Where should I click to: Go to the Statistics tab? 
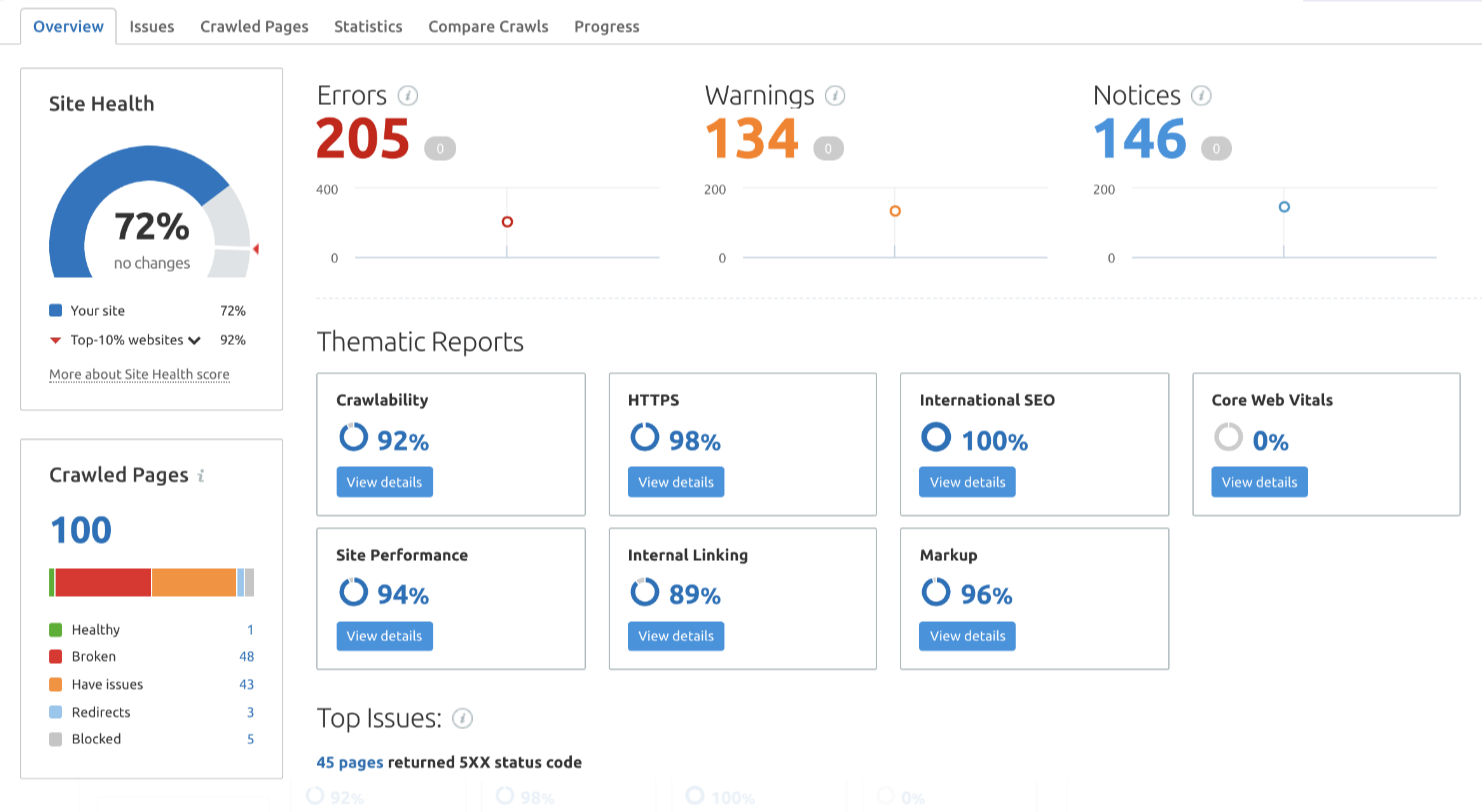368,27
